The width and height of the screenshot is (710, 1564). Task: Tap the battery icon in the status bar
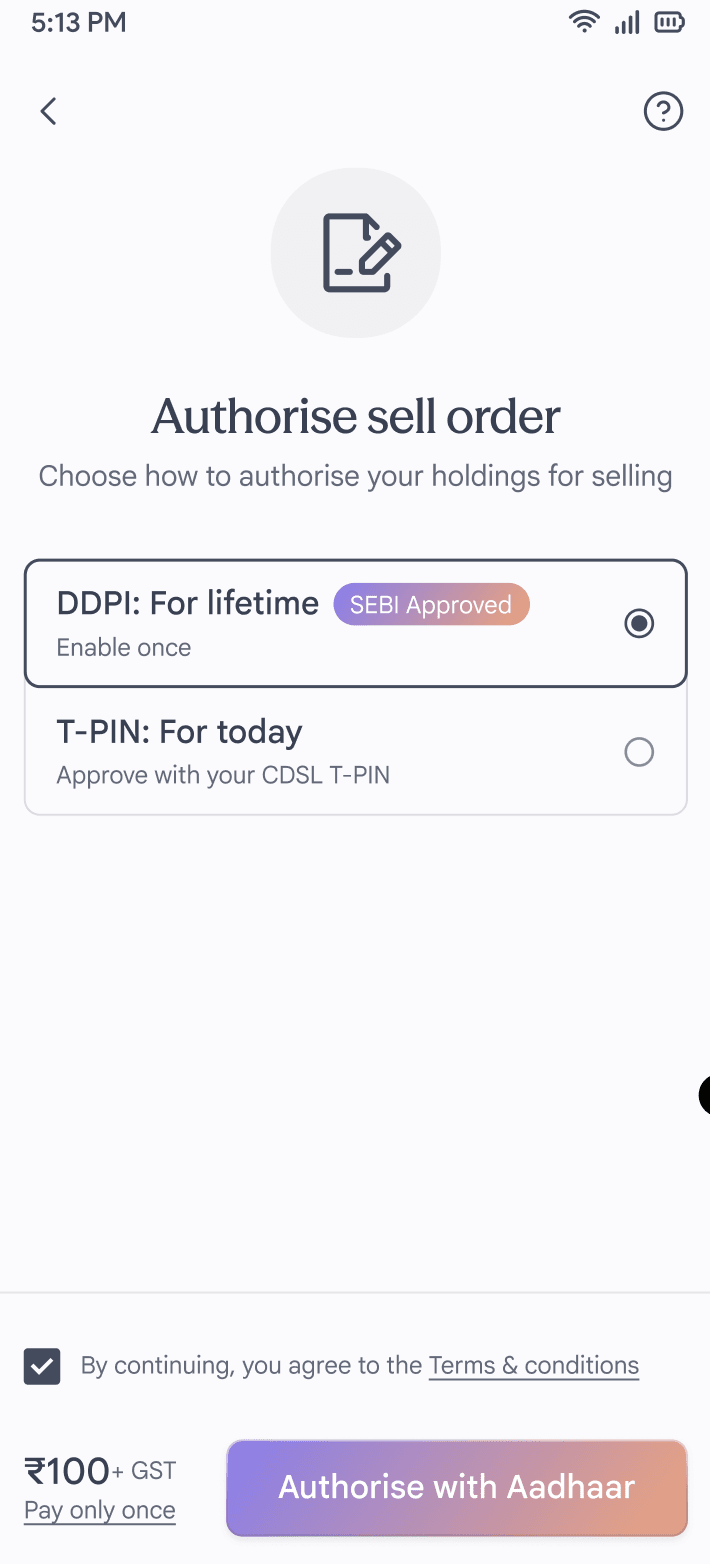click(670, 22)
